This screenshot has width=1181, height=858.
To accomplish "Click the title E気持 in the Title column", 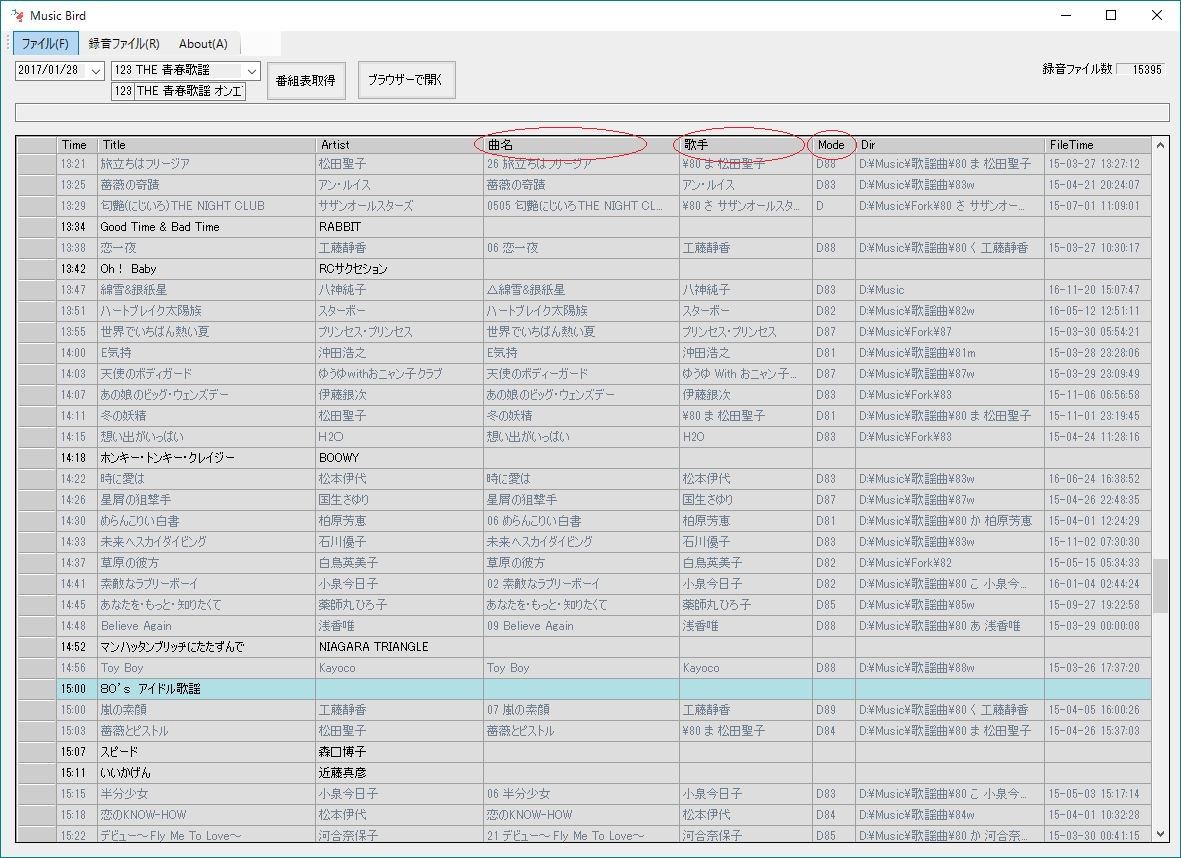I will (x=116, y=353).
